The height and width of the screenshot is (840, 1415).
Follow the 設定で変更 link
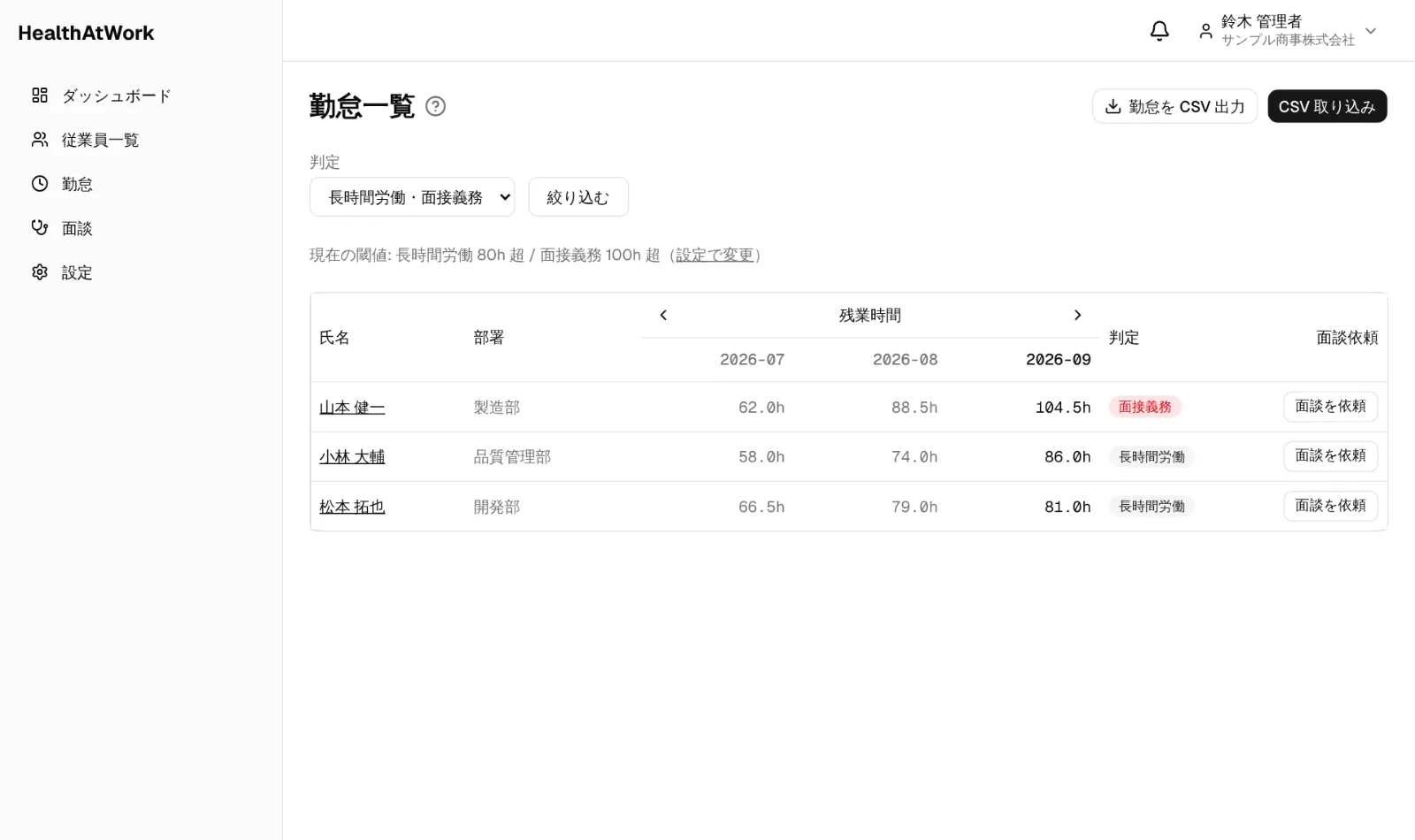coord(715,255)
